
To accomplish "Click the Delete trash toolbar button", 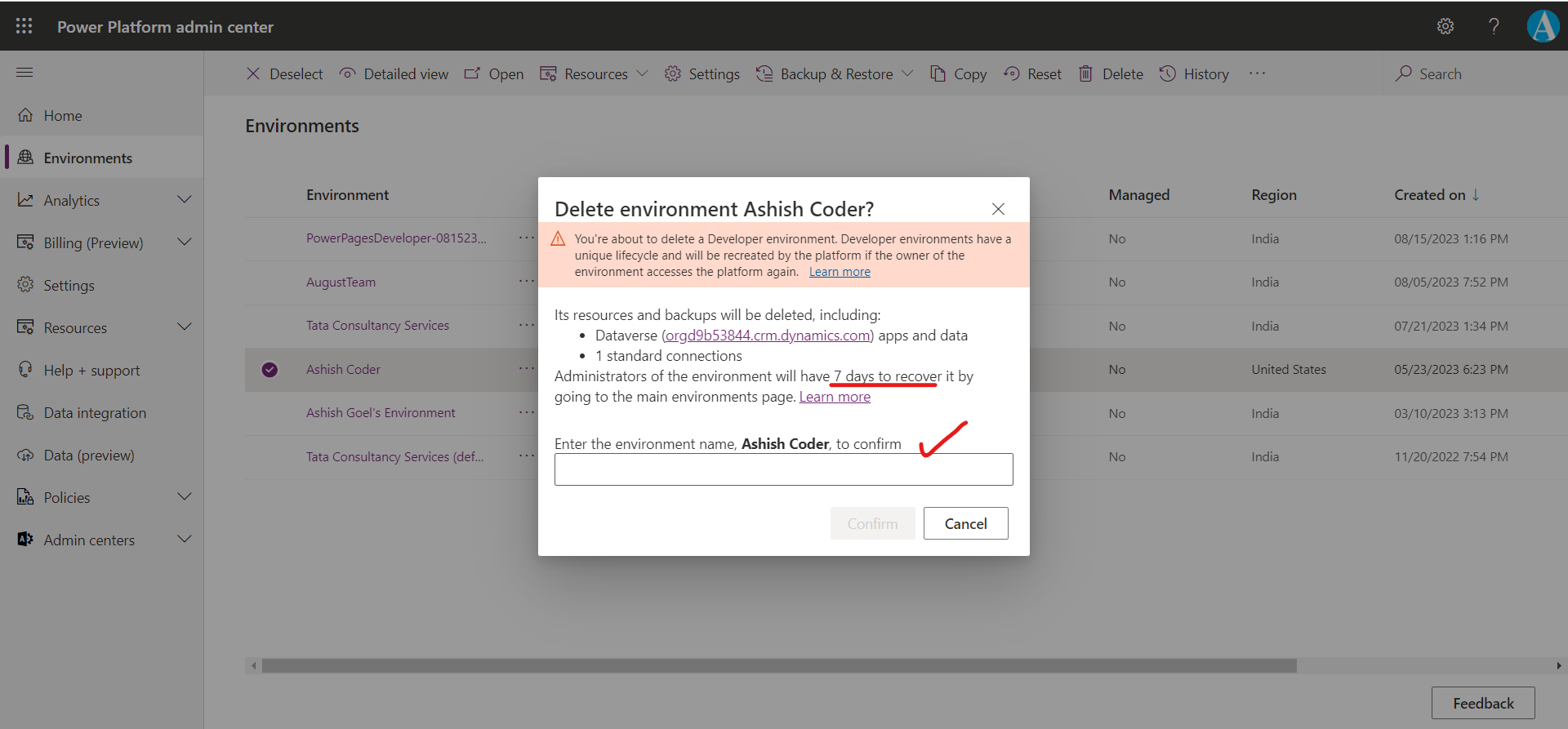I will [x=1111, y=74].
